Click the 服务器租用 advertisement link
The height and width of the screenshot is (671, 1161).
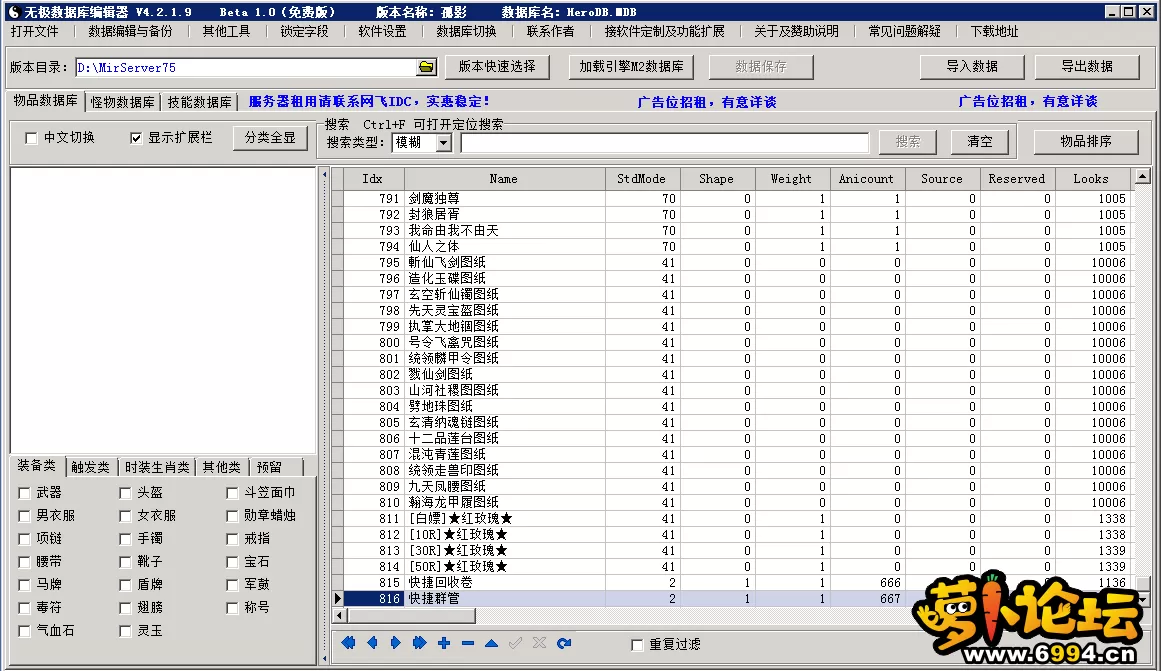pos(369,101)
